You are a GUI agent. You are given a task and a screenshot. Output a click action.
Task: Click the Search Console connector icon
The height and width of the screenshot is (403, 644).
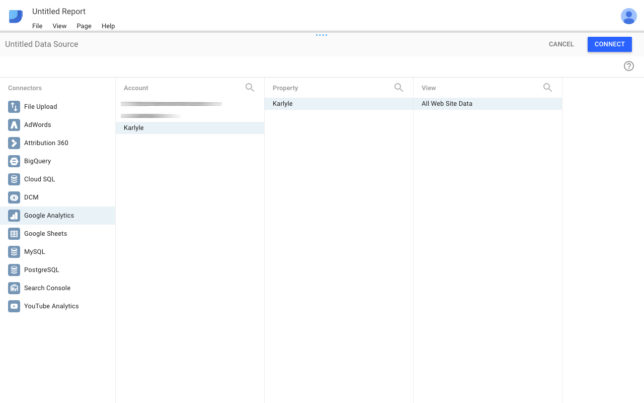[14, 288]
